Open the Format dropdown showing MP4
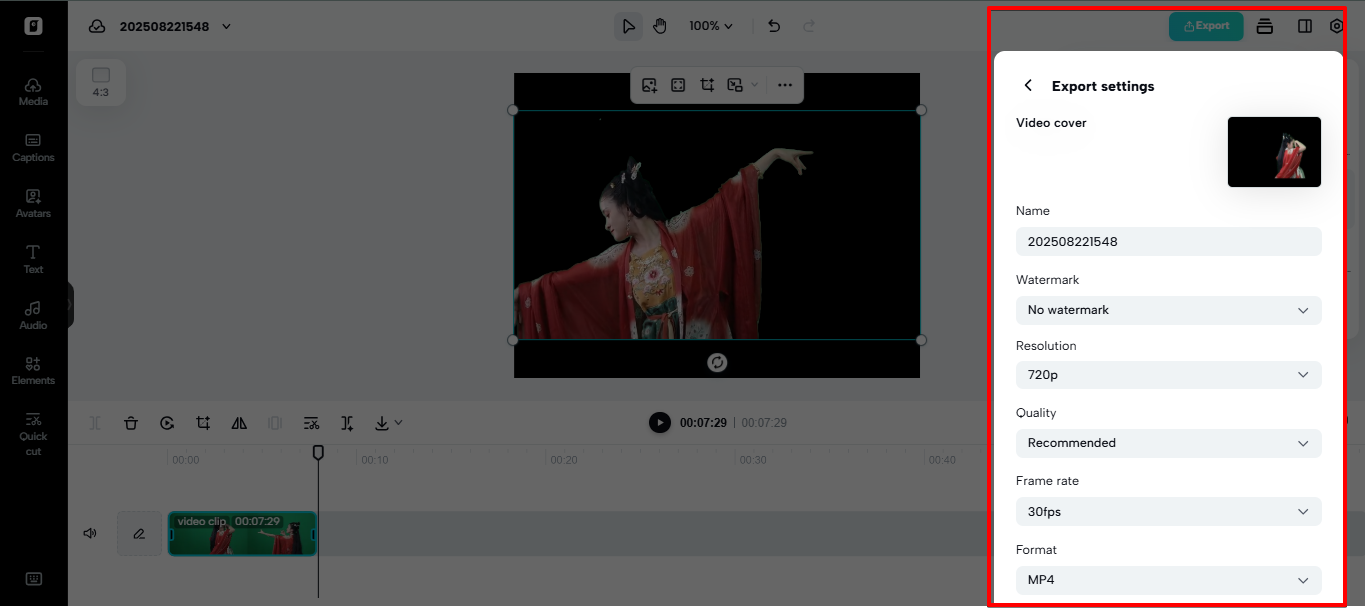 (1168, 580)
